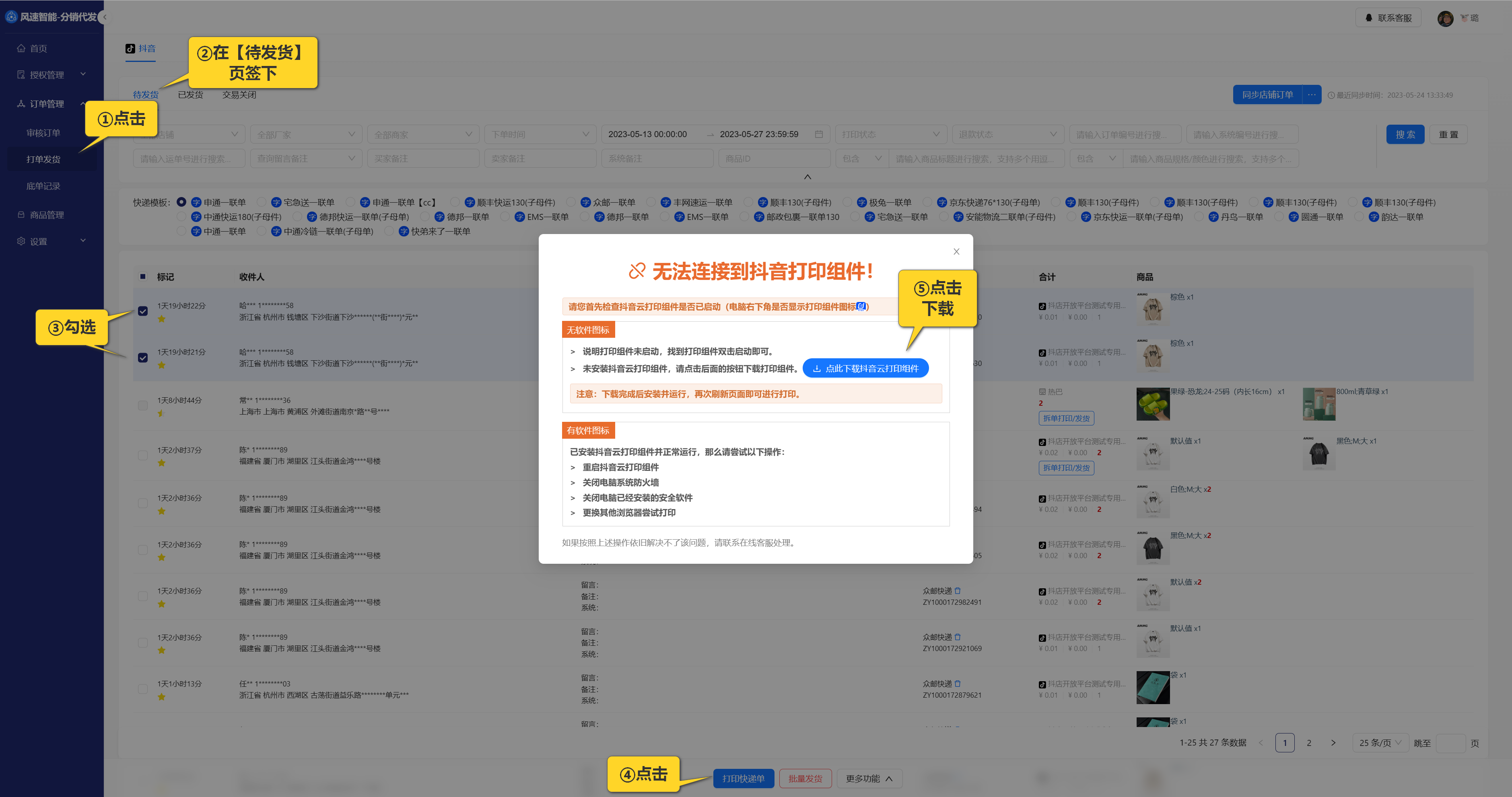Copy the tracking number ZY1000172982491 icon
Image resolution: width=1512 pixels, height=797 pixels.
click(x=958, y=591)
